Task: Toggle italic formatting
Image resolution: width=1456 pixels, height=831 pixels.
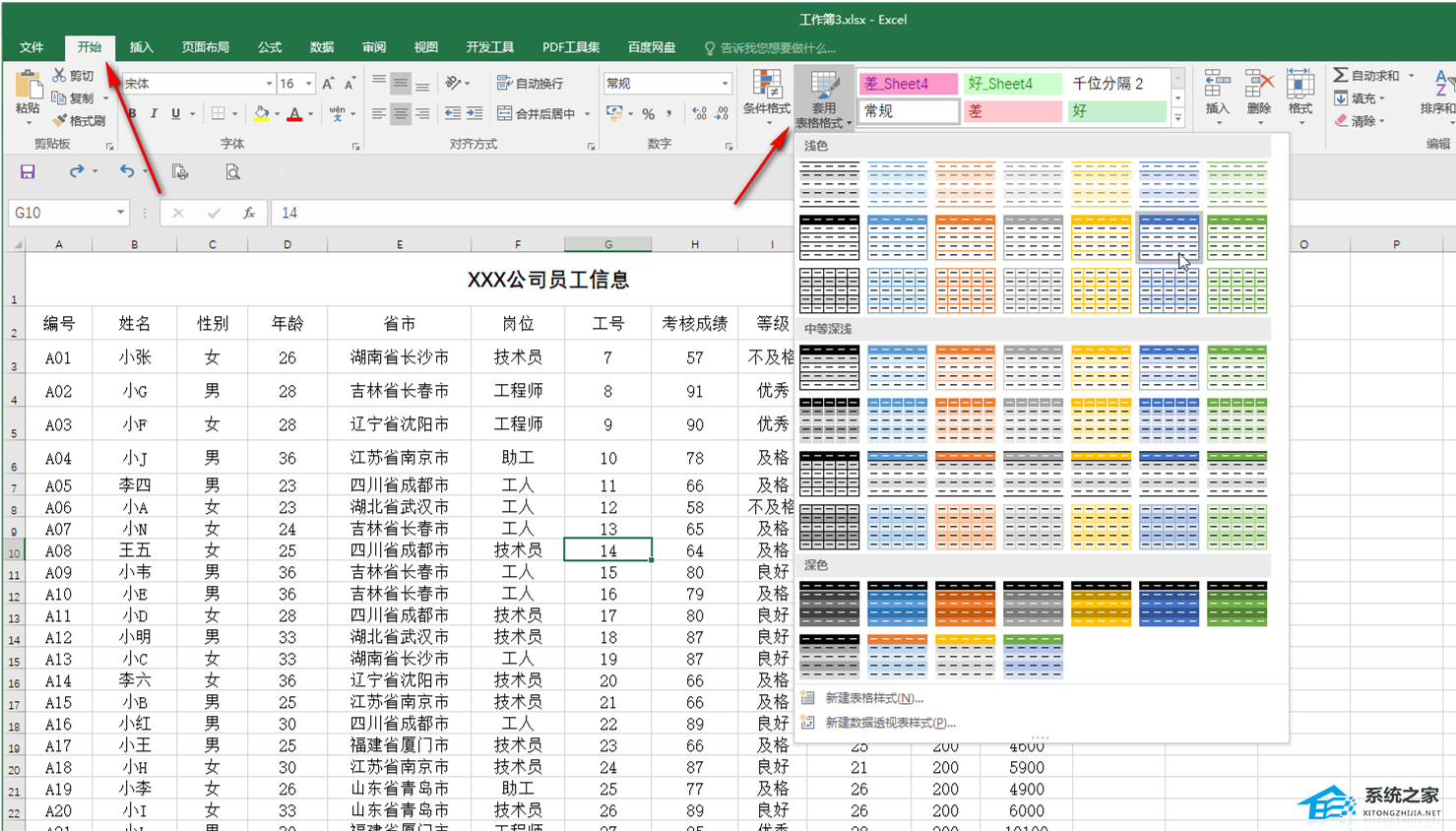Action: click(154, 114)
